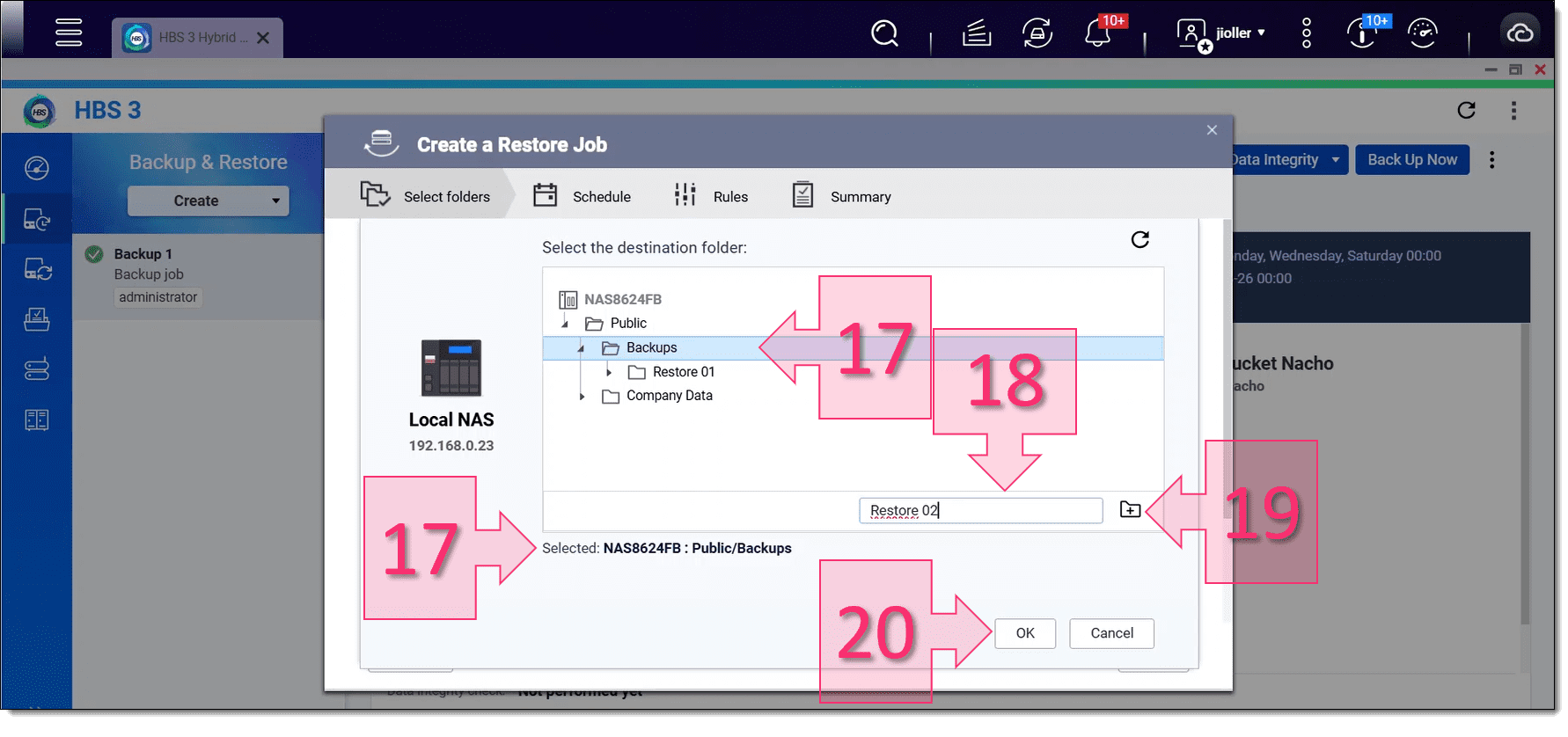Refresh the HBS 3 window
This screenshot has height=737, width=1568.
coord(1466,110)
